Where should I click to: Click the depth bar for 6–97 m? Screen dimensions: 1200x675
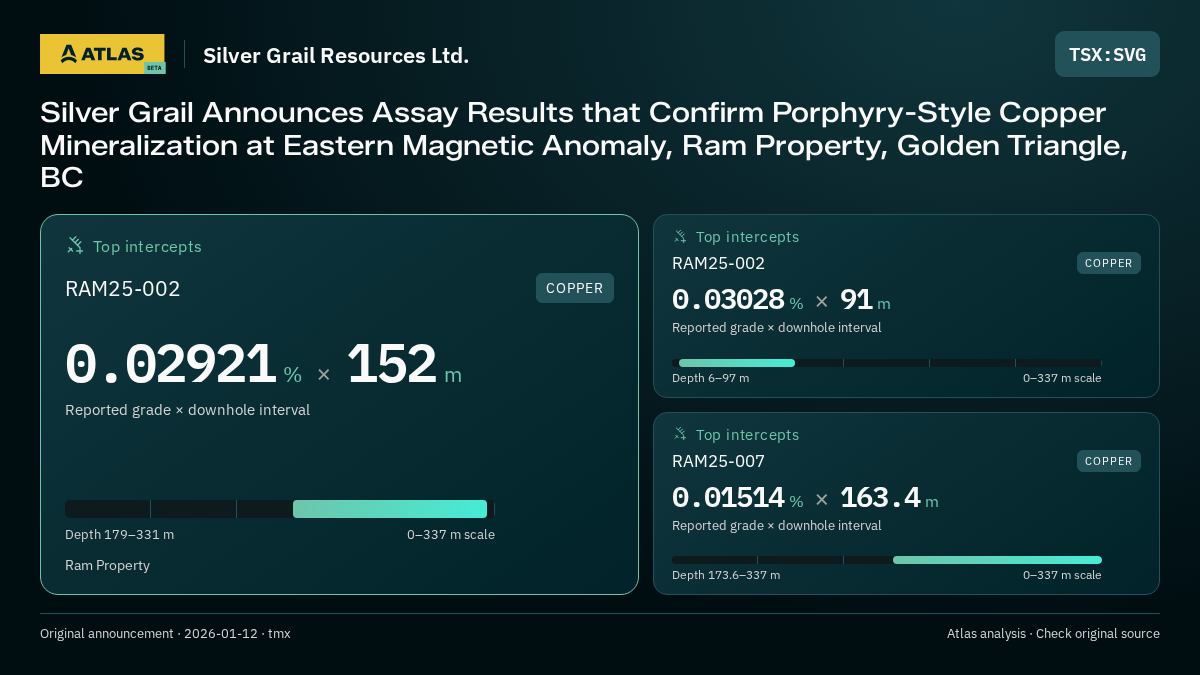pos(887,363)
